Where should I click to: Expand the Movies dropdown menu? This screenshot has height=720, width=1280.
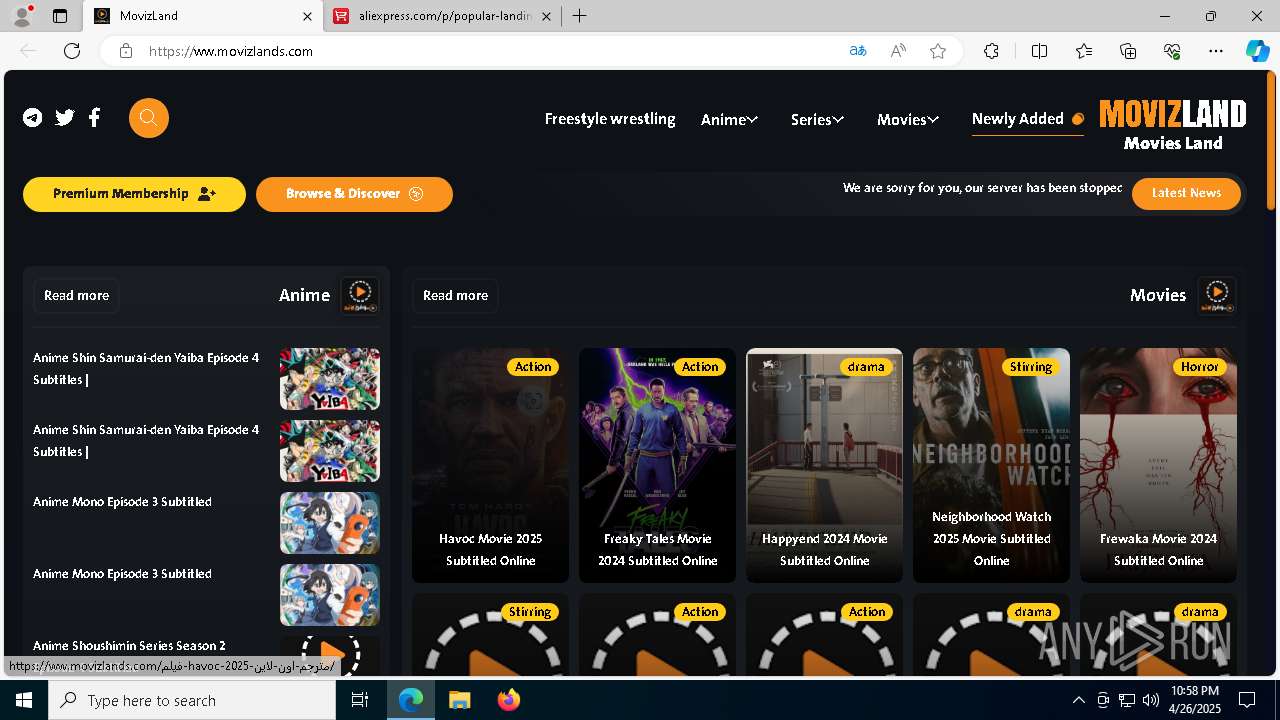(x=908, y=119)
